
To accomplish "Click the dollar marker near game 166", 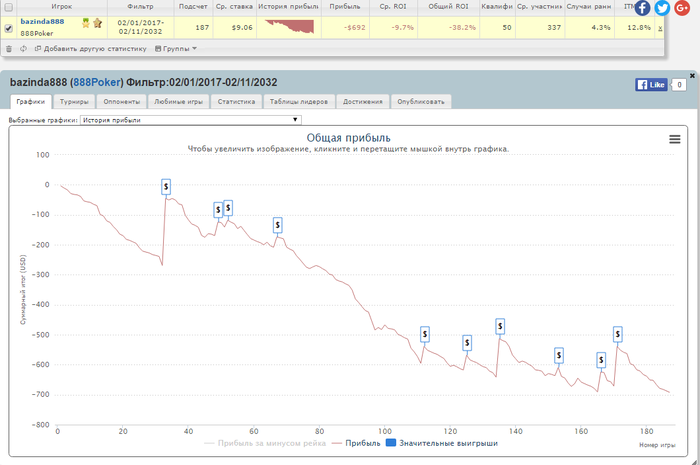I will click(x=601, y=360).
